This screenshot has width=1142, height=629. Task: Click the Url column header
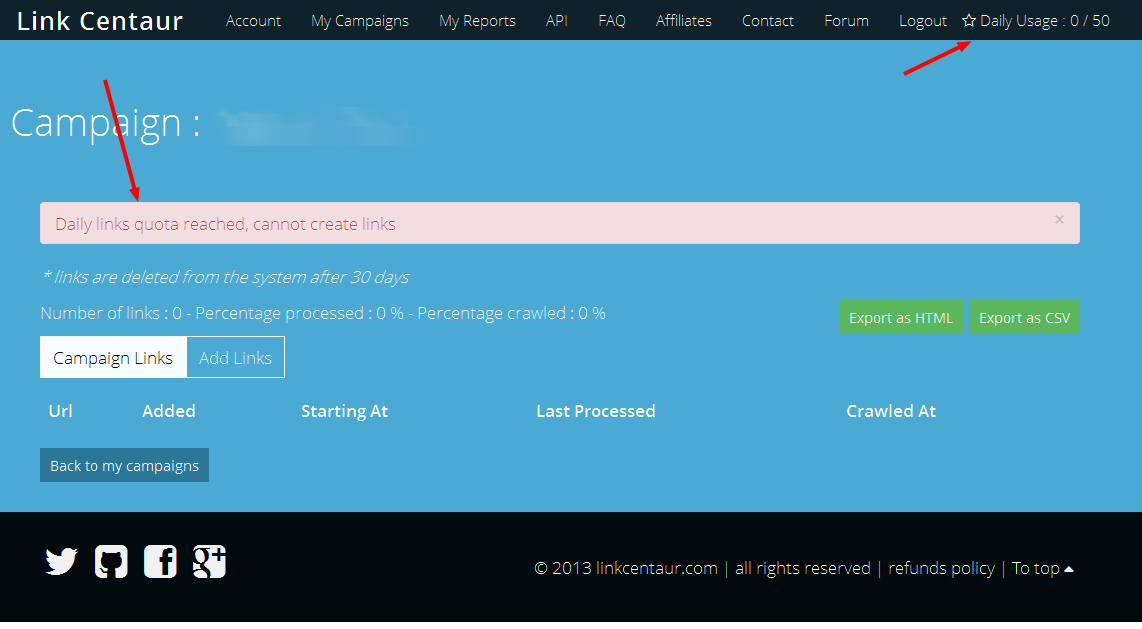[x=60, y=411]
